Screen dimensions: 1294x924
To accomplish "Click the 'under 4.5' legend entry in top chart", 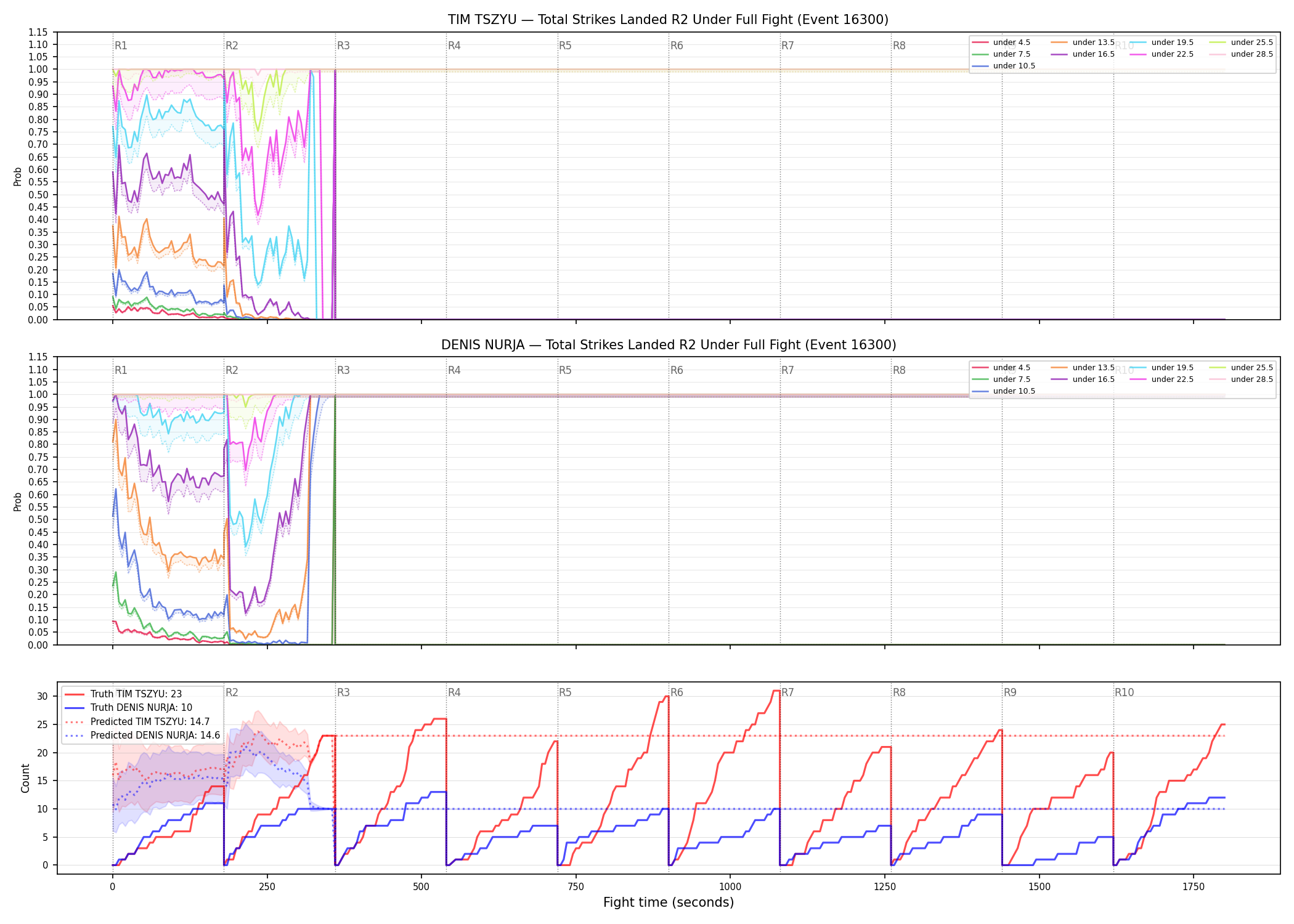I will tap(1001, 43).
